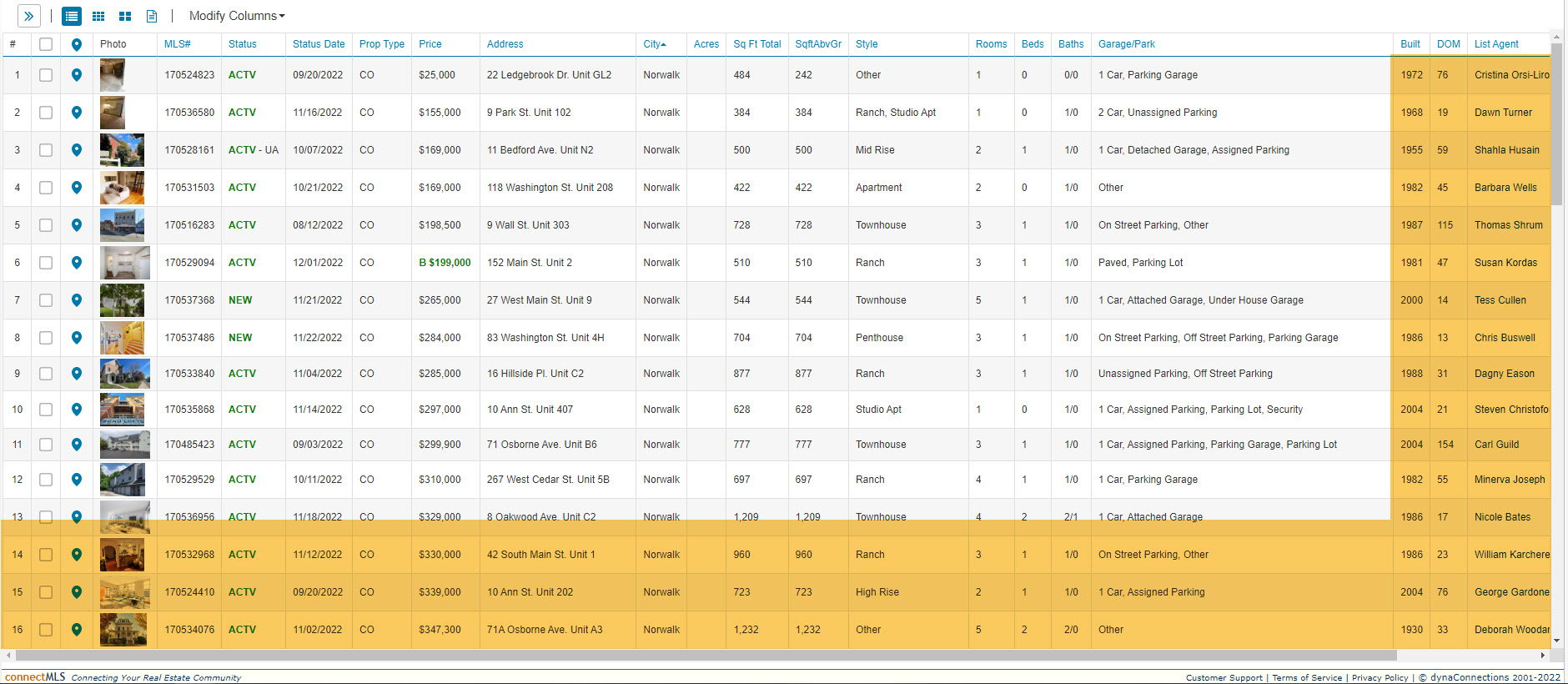The image size is (1568, 684).
Task: Switch to large tile view icon
Action: [125, 16]
